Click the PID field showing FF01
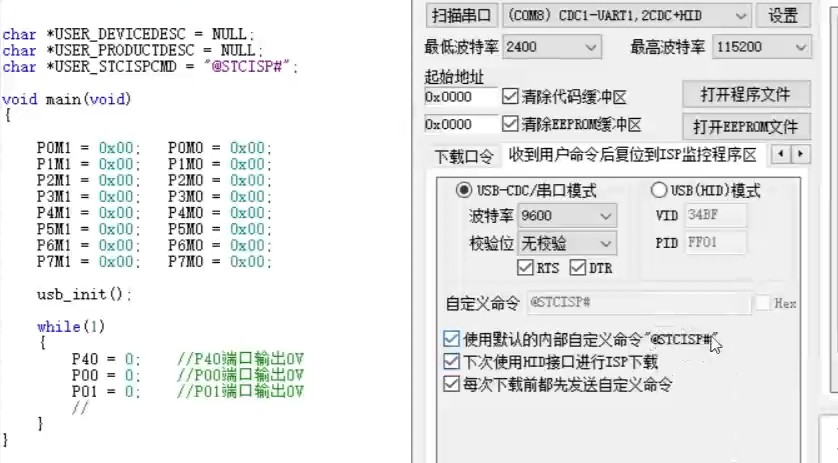The image size is (838, 463). 715,243
